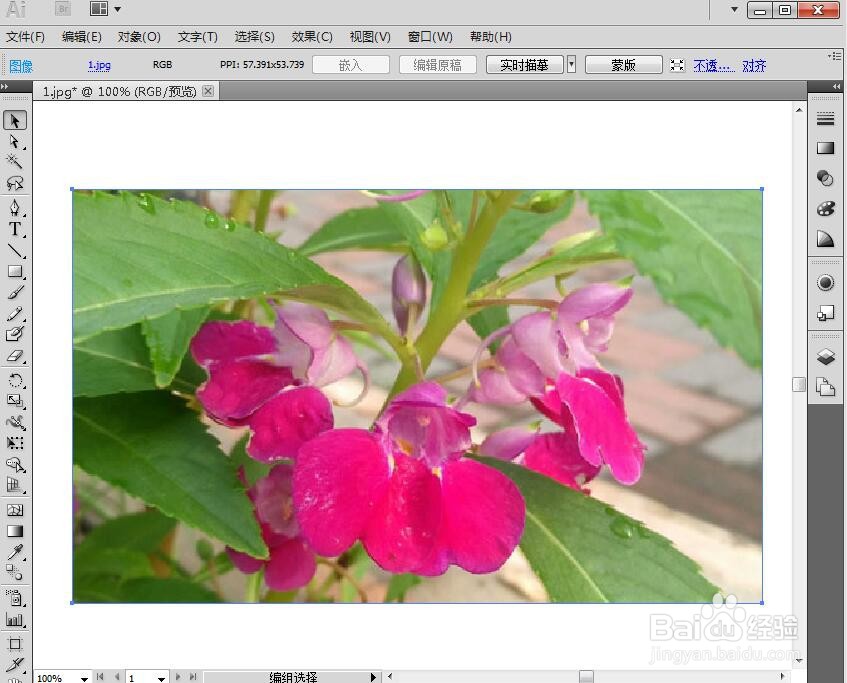Viewport: 847px width, 683px height.
Task: Select the Warp tool
Action: tap(15, 422)
